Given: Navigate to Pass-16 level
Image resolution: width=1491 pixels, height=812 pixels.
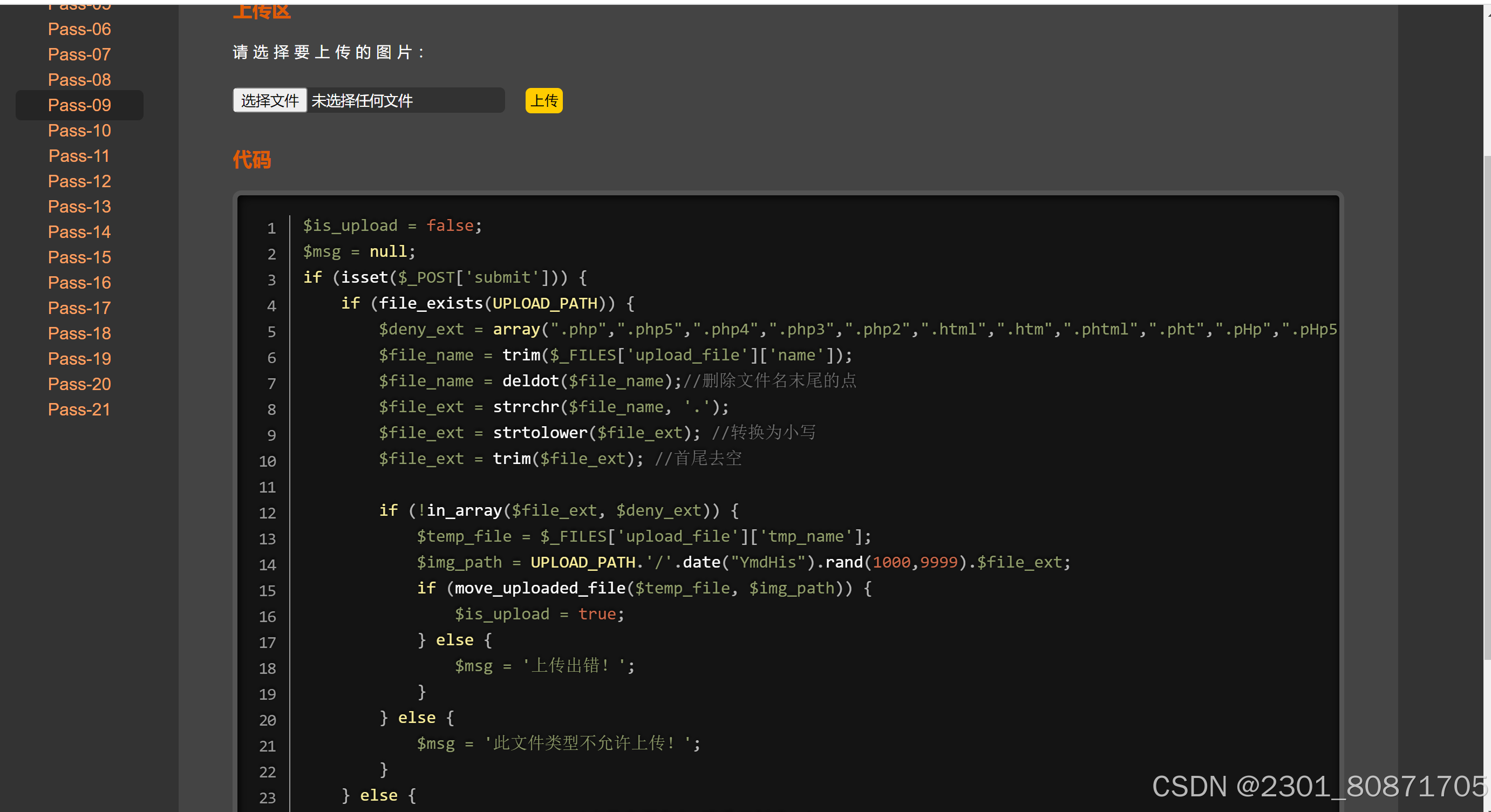Looking at the screenshot, I should pyautogui.click(x=79, y=283).
